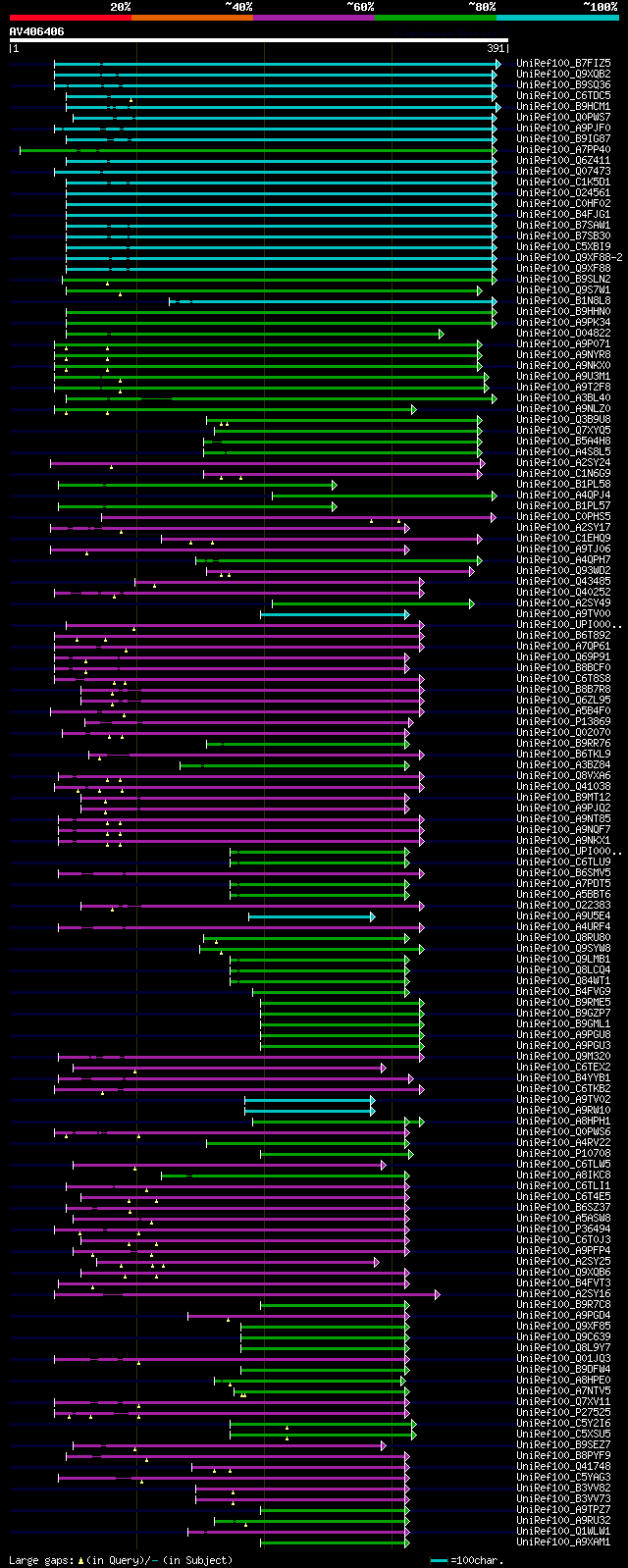Select the UniRef100_Q8RU80 hit label
The width and height of the screenshot is (628, 1568).
(563, 937)
